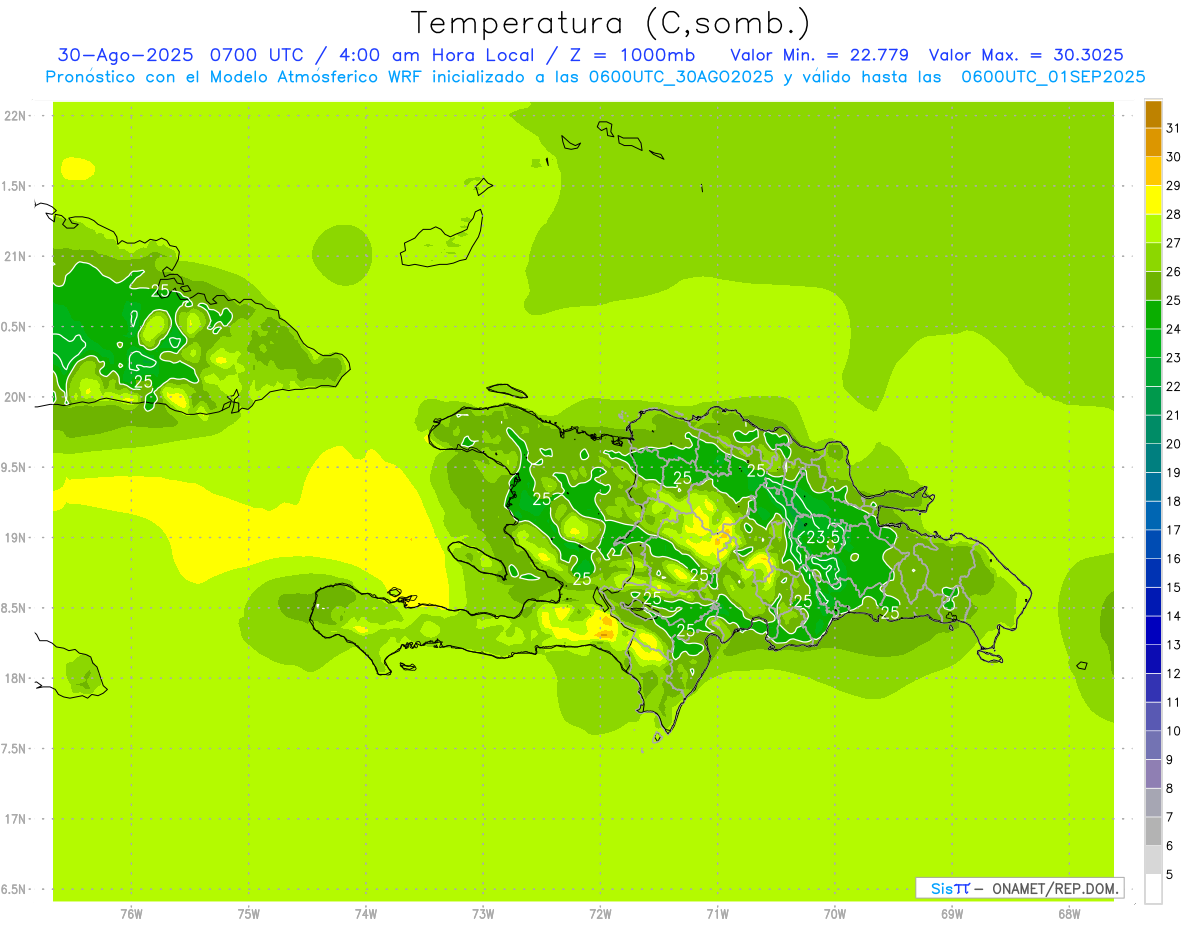
Task: Click the '73W' longitude axis label
Action: [483, 913]
